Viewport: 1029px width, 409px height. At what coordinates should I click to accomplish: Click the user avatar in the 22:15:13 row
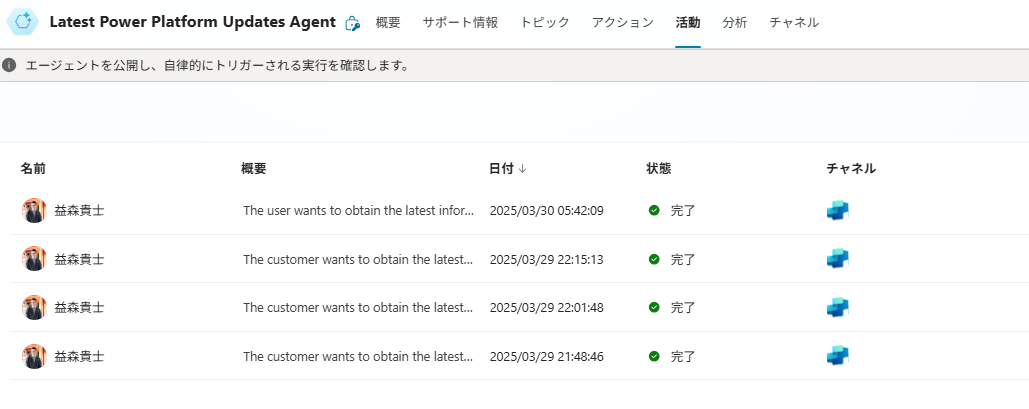click(x=34, y=259)
